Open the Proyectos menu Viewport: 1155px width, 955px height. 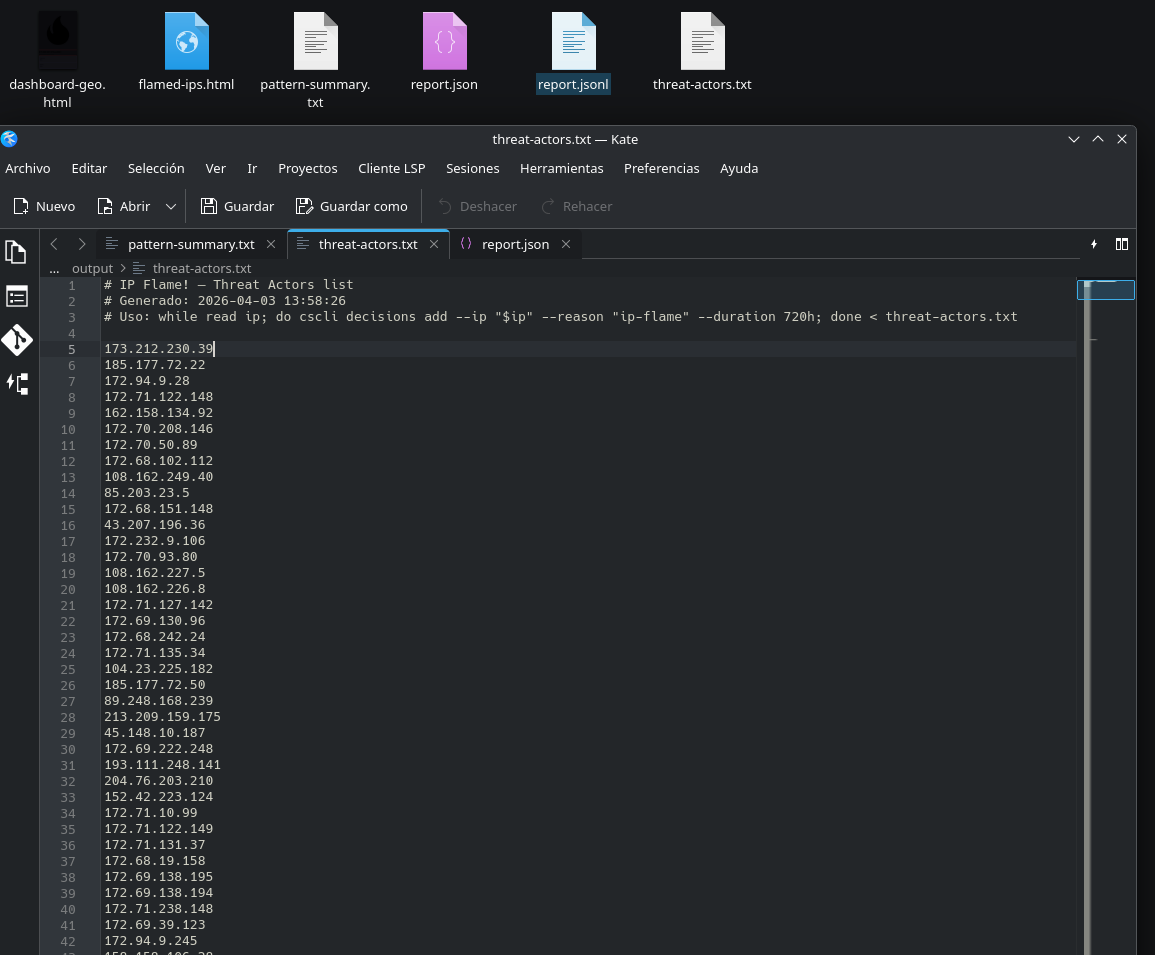click(x=308, y=168)
